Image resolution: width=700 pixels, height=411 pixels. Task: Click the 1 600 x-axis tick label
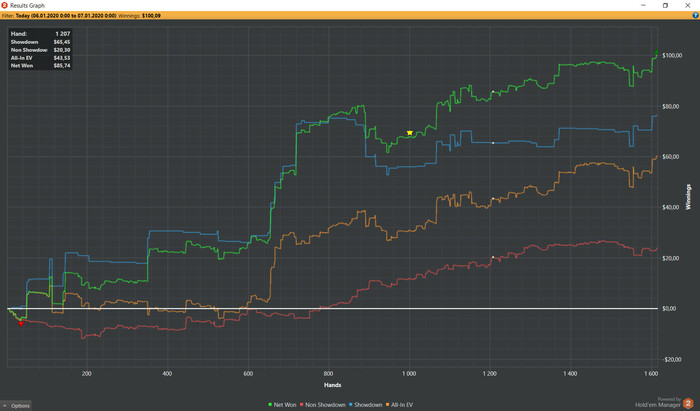[651, 374]
